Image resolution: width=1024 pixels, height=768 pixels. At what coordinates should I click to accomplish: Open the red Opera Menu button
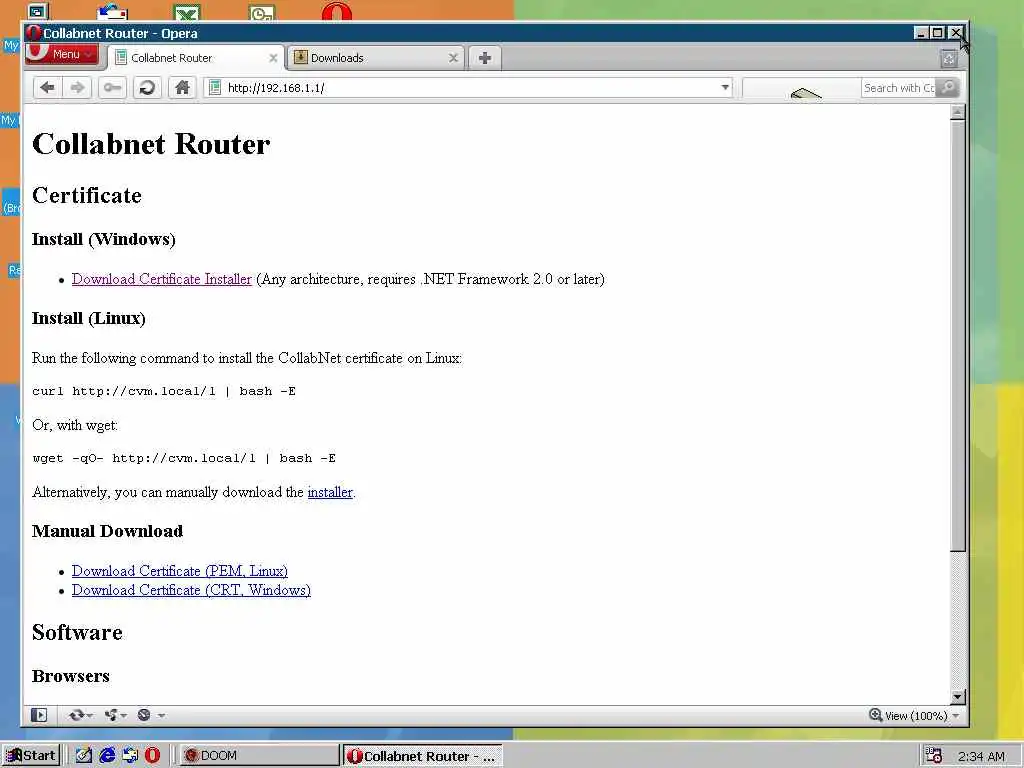click(61, 54)
